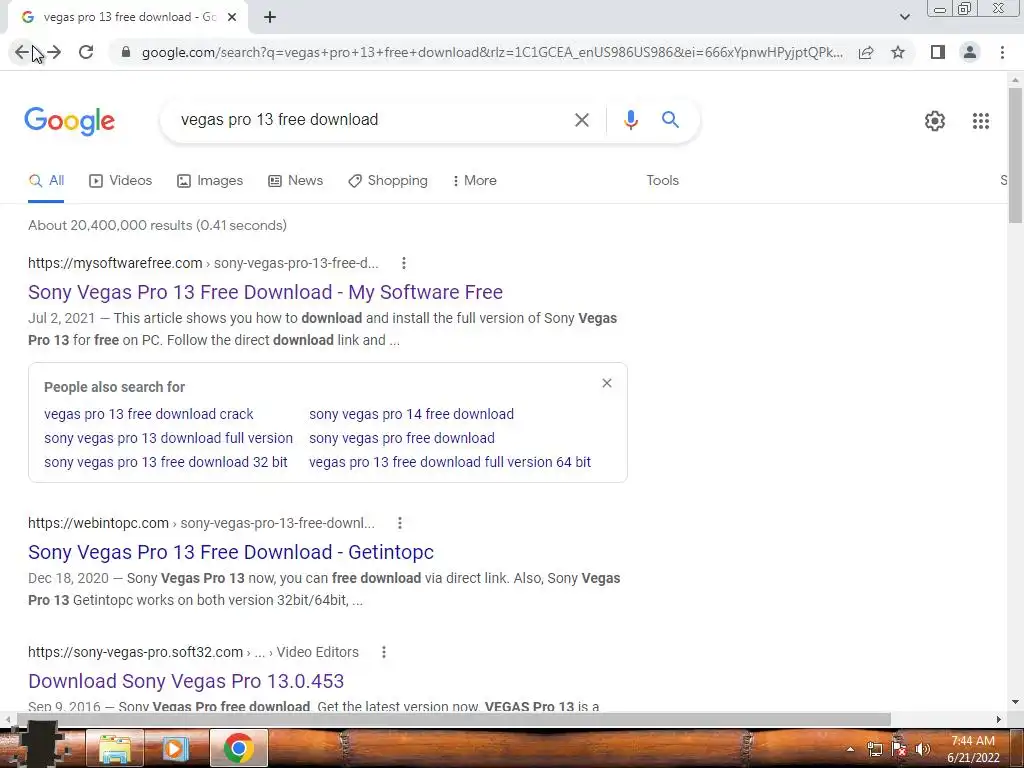Click the URL in the address bar
Screen dimensions: 1024x768
click(x=492, y=52)
